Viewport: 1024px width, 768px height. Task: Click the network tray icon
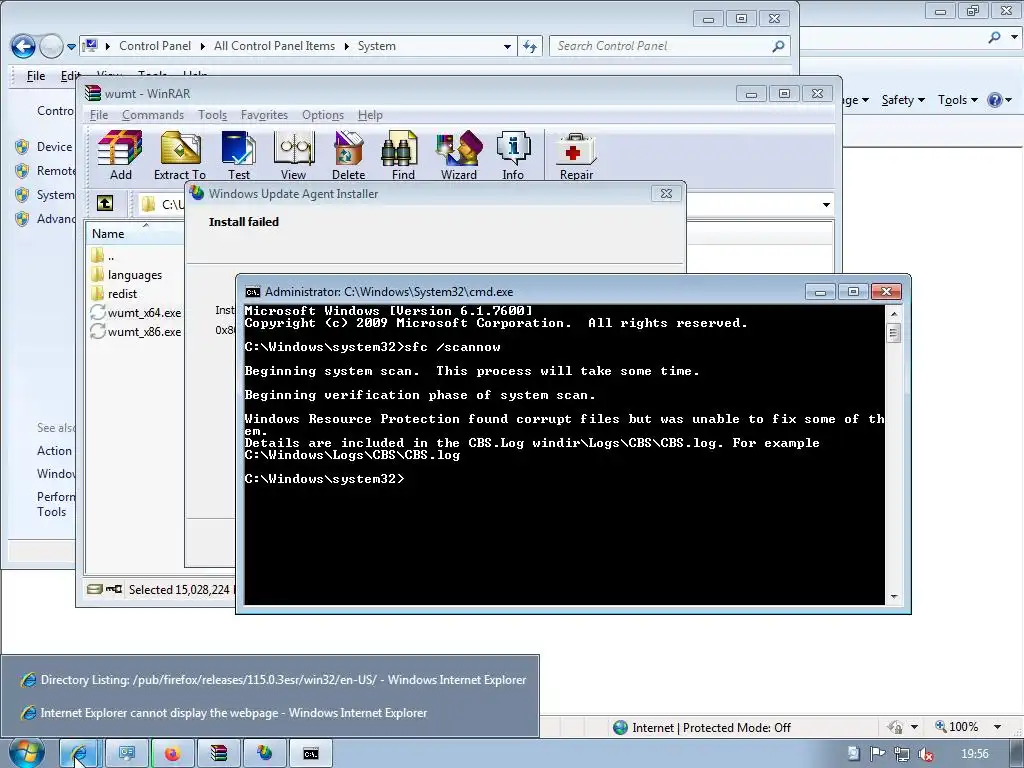point(901,754)
